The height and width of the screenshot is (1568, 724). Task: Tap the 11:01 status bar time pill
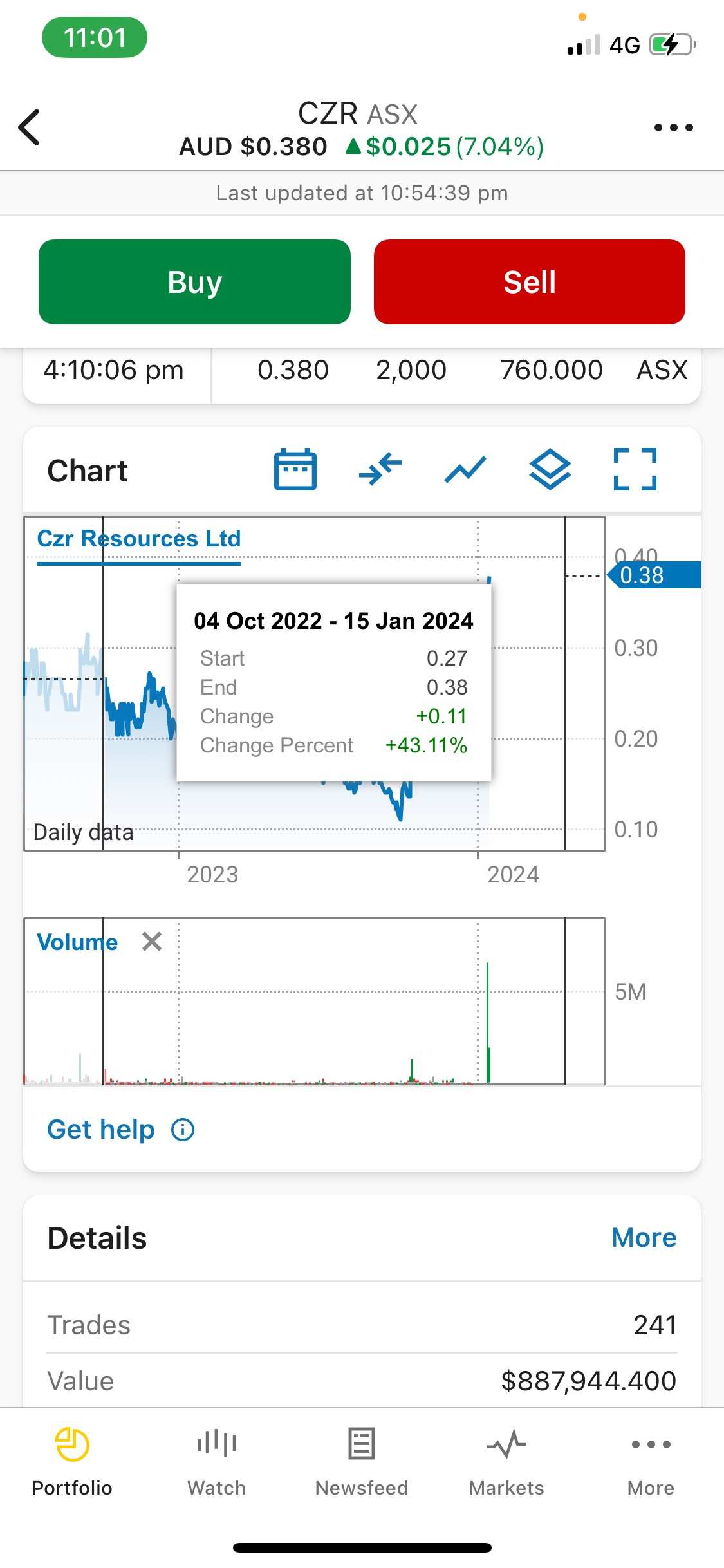(95, 37)
